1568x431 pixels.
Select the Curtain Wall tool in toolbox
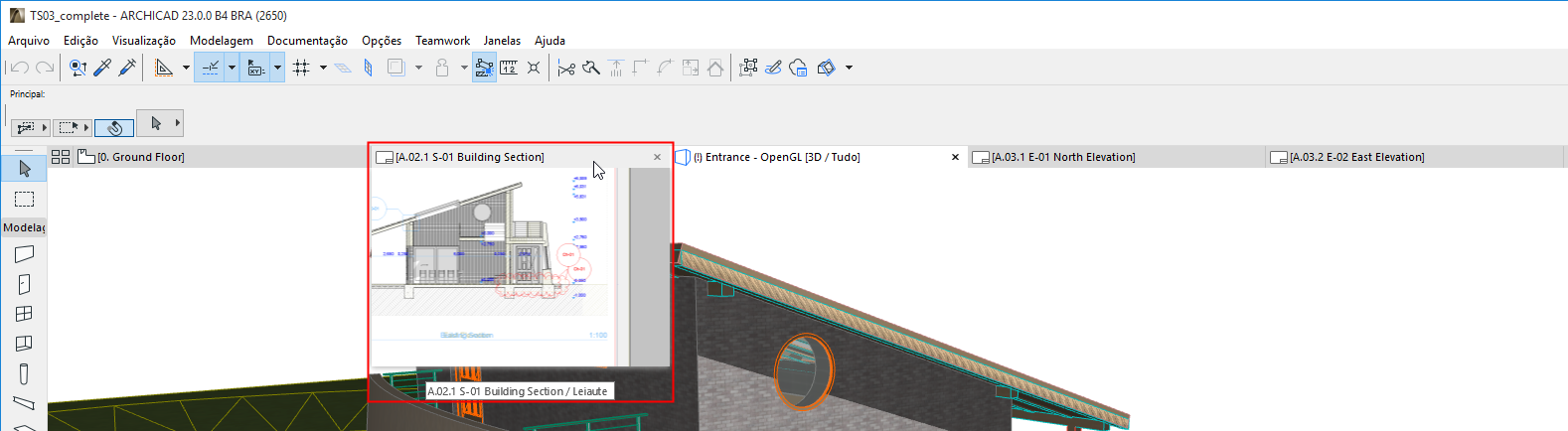[24, 344]
